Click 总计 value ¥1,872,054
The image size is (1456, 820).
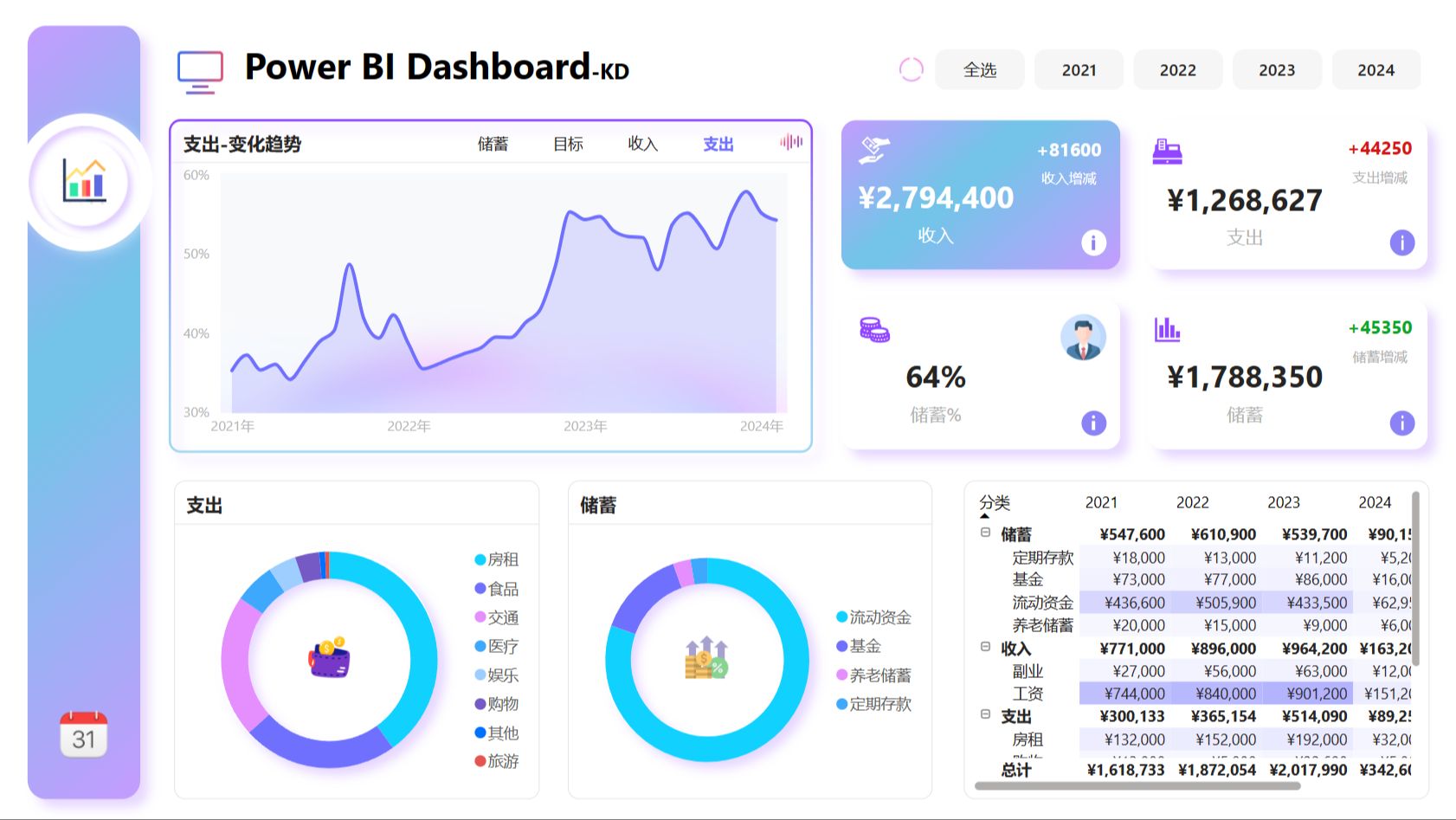point(1217,770)
